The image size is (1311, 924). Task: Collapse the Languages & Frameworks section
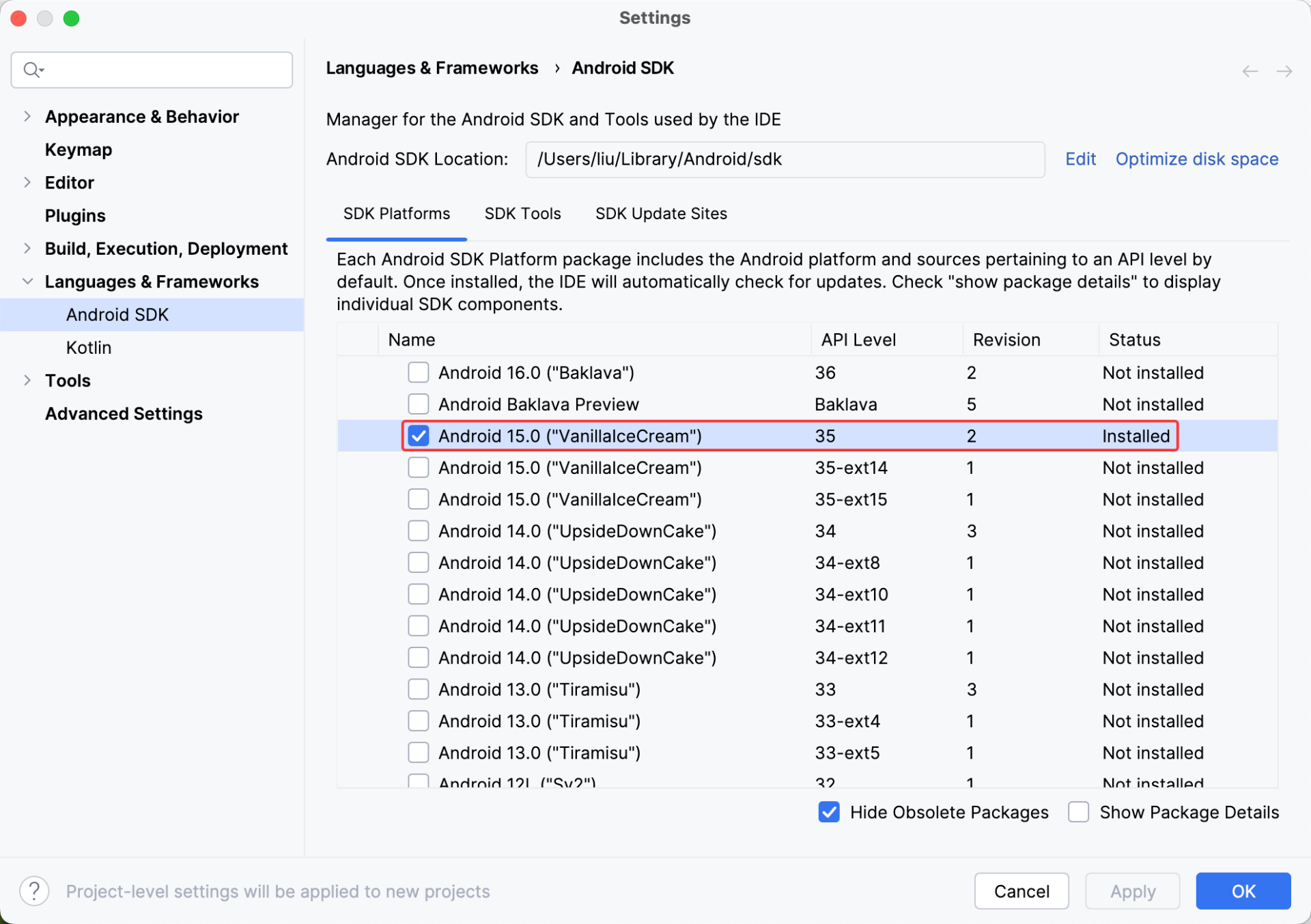pyautogui.click(x=27, y=281)
